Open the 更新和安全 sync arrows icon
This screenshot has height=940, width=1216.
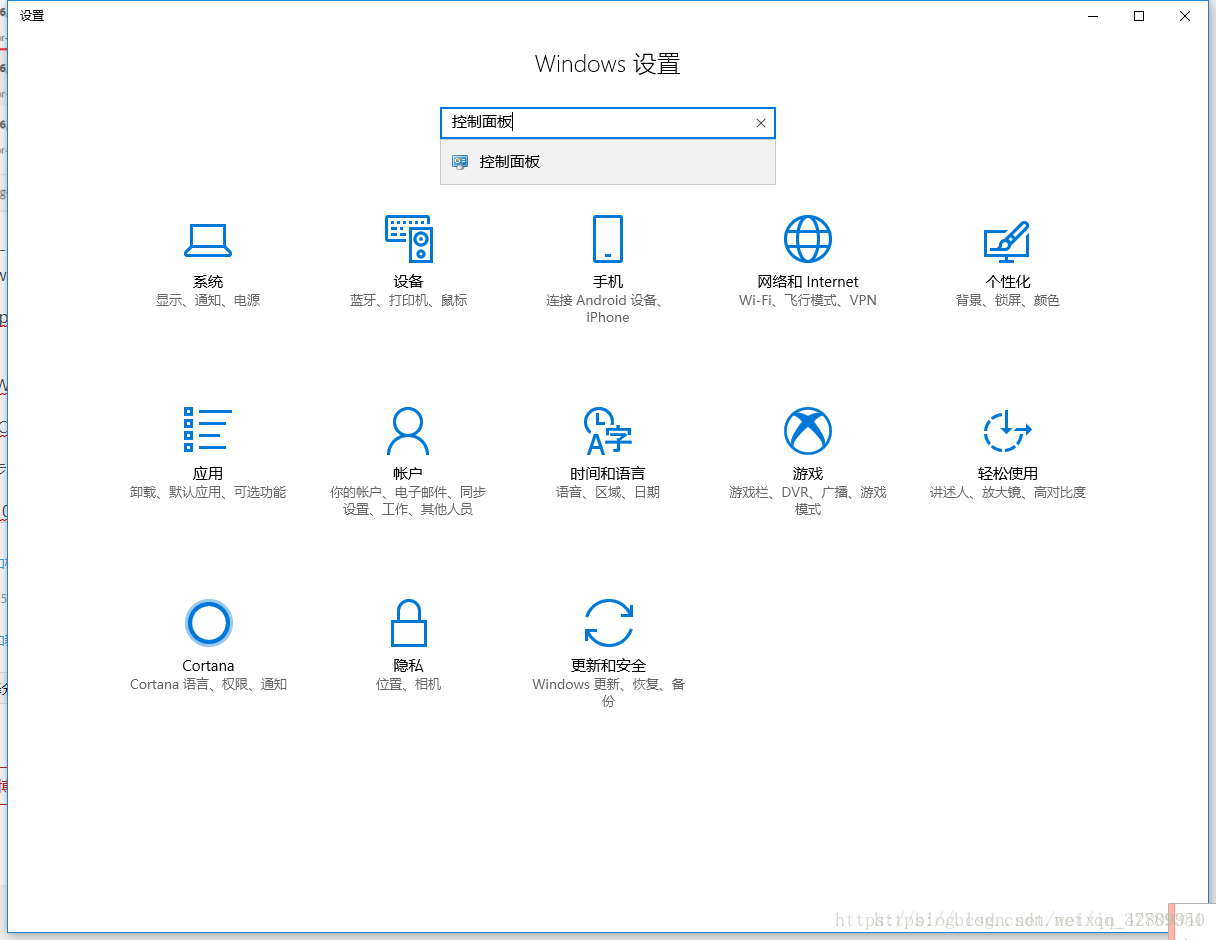[x=608, y=623]
